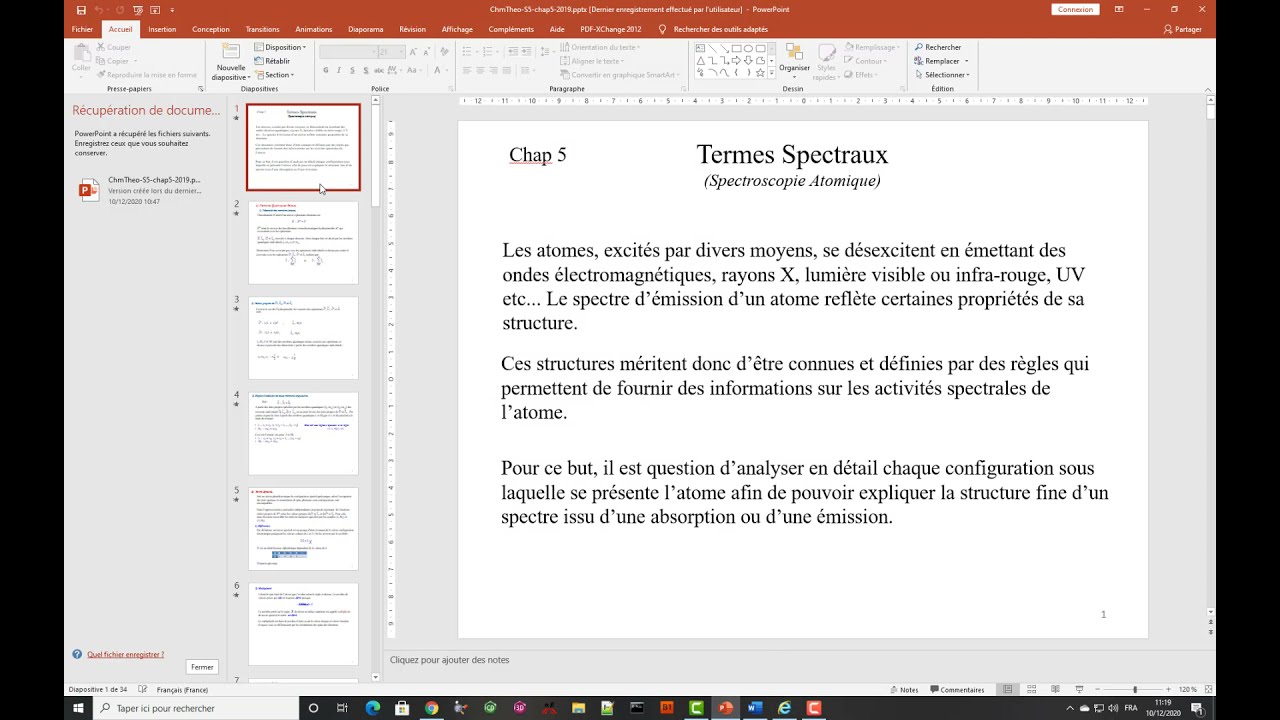
Task: Expand Sélectionner dropdown
Action: click(x=942, y=75)
